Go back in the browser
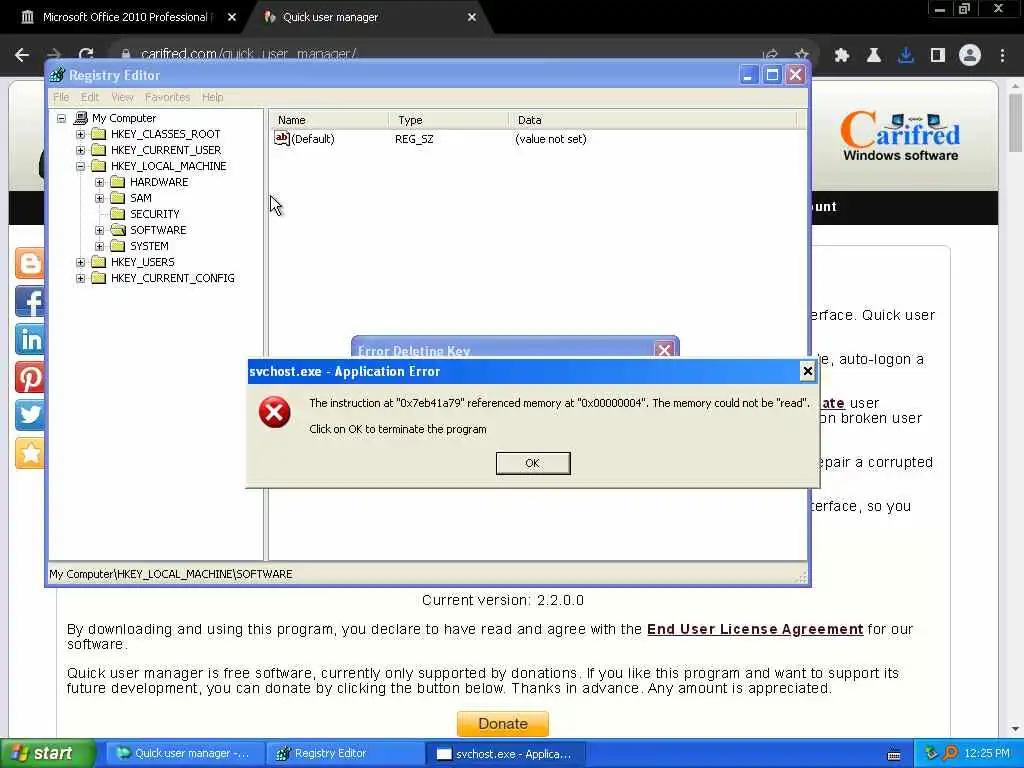The width and height of the screenshot is (1024, 768). [22, 55]
